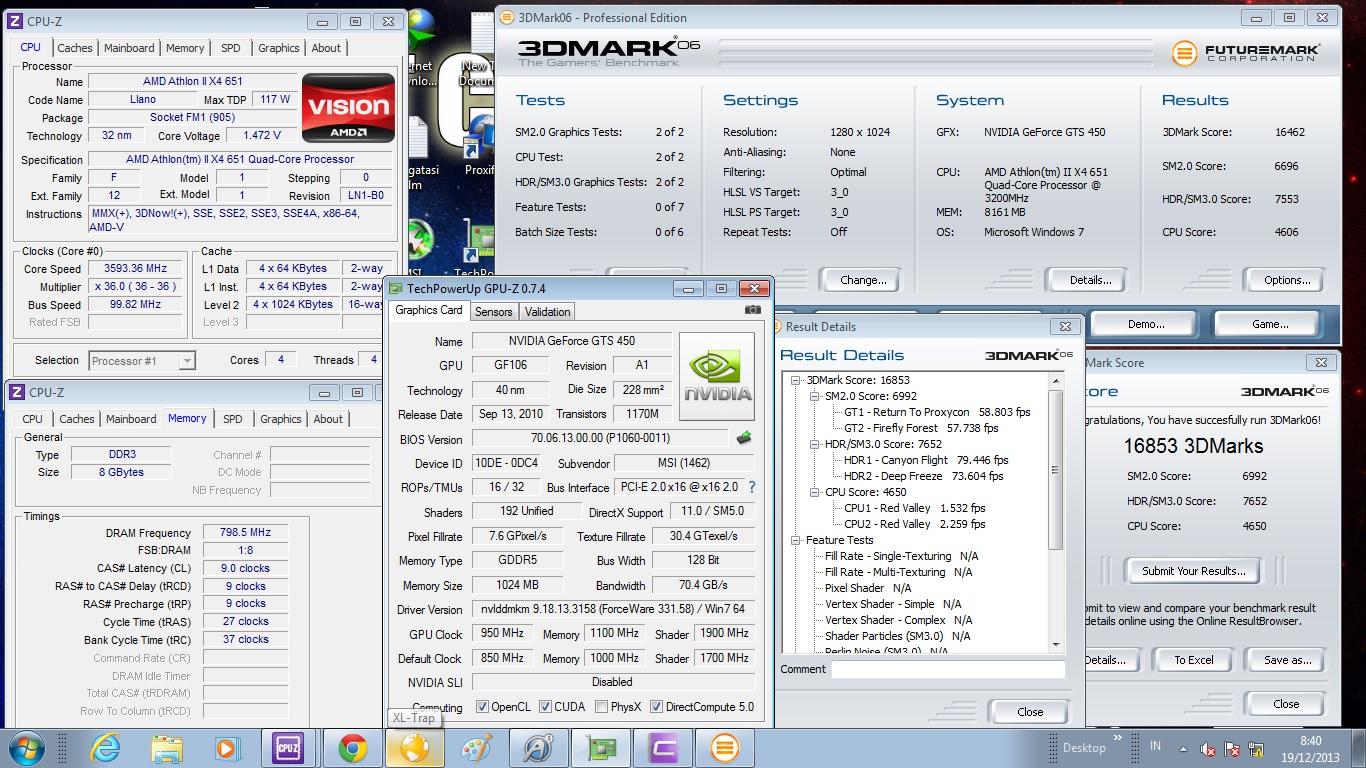Open Google Chrome from the taskbar

[x=352, y=748]
